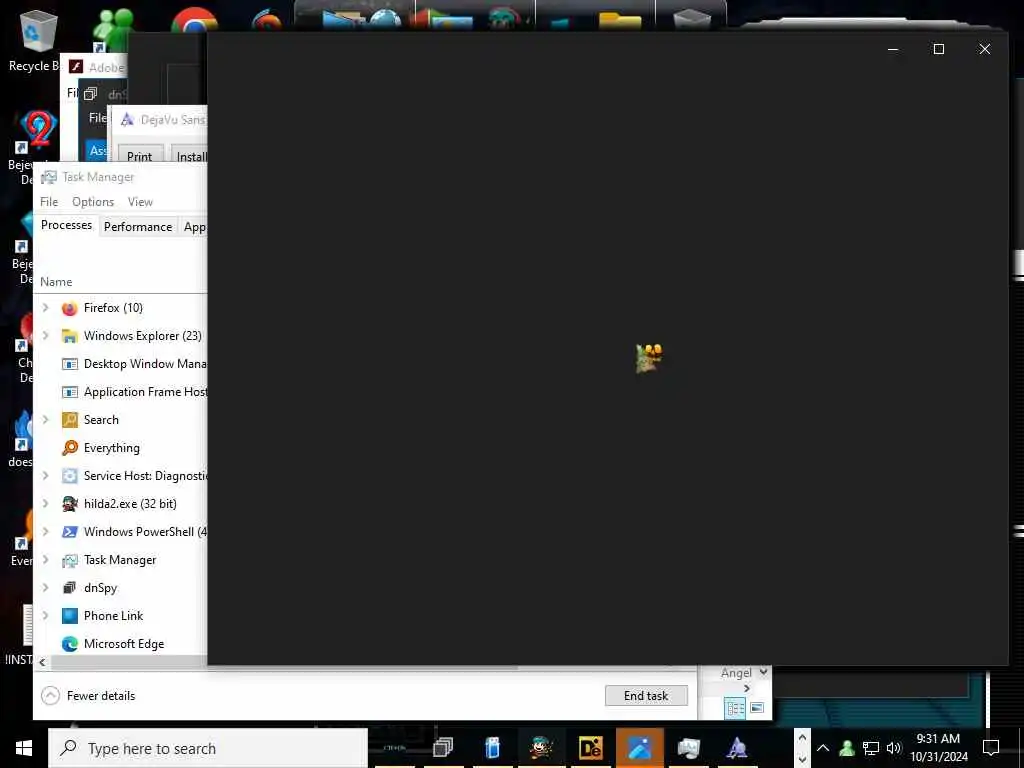This screenshot has width=1024, height=768.
Task: Click the End task button
Action: (x=646, y=696)
